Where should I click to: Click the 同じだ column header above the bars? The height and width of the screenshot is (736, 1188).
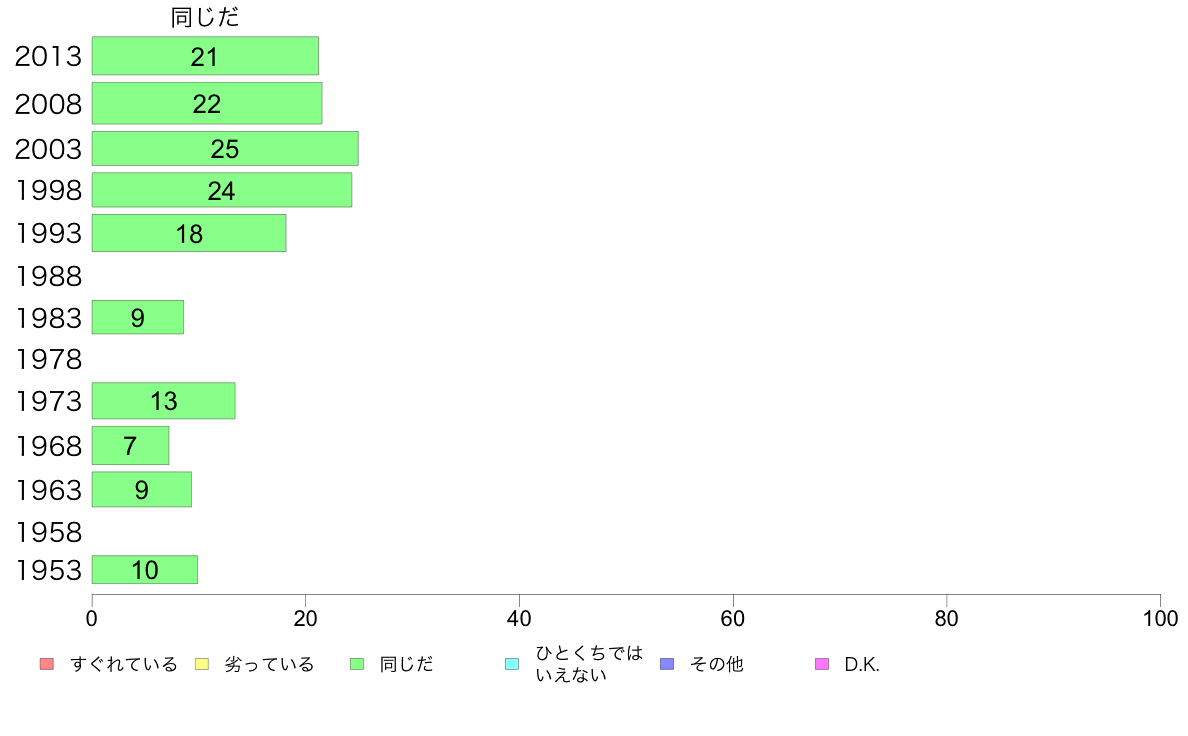pos(205,17)
